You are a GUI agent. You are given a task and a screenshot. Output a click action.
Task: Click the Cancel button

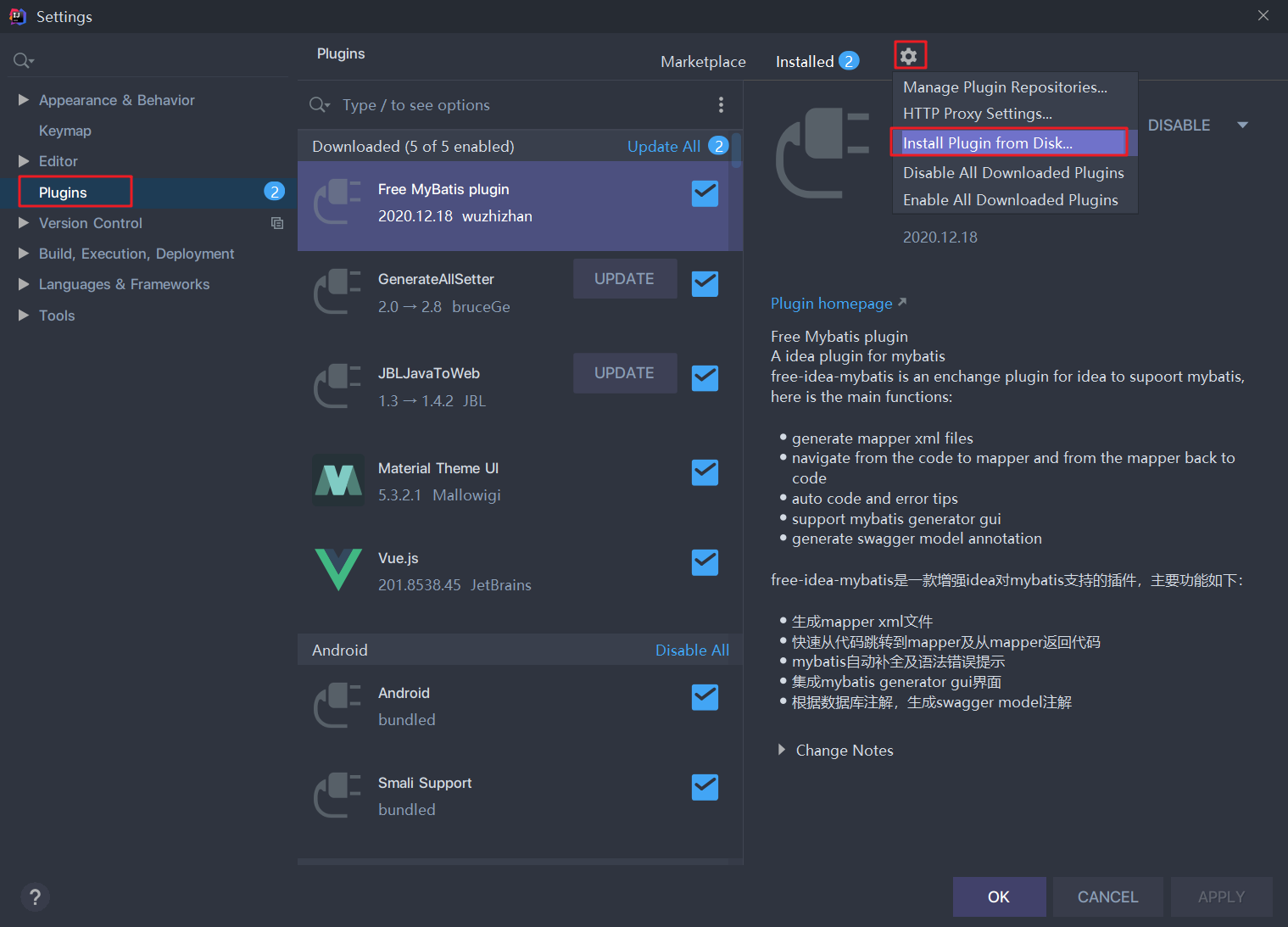[x=1107, y=896]
